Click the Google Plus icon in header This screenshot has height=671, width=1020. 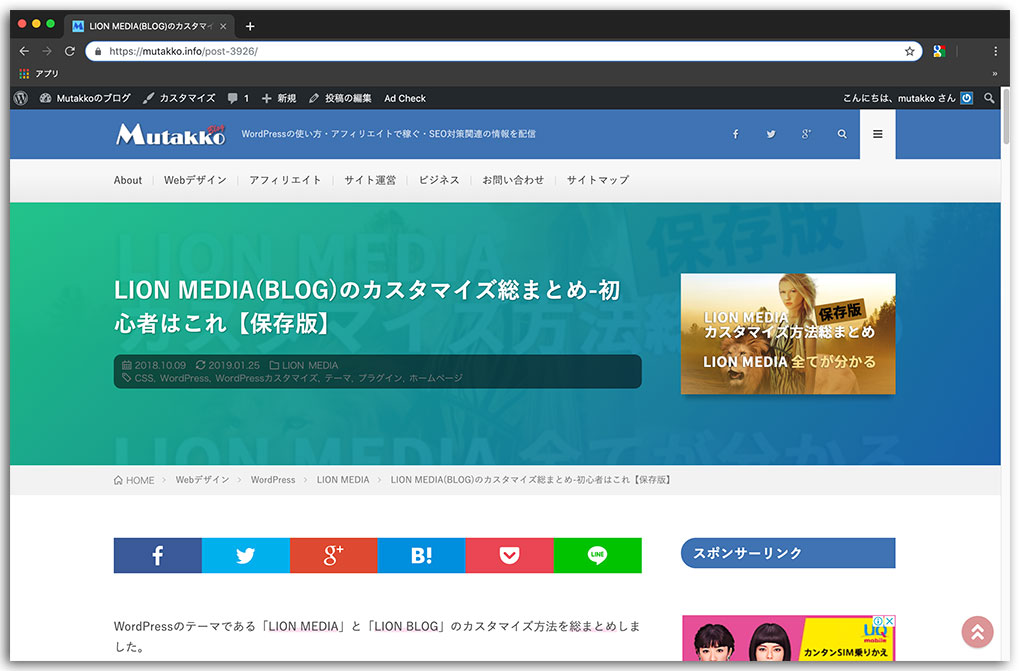806,134
